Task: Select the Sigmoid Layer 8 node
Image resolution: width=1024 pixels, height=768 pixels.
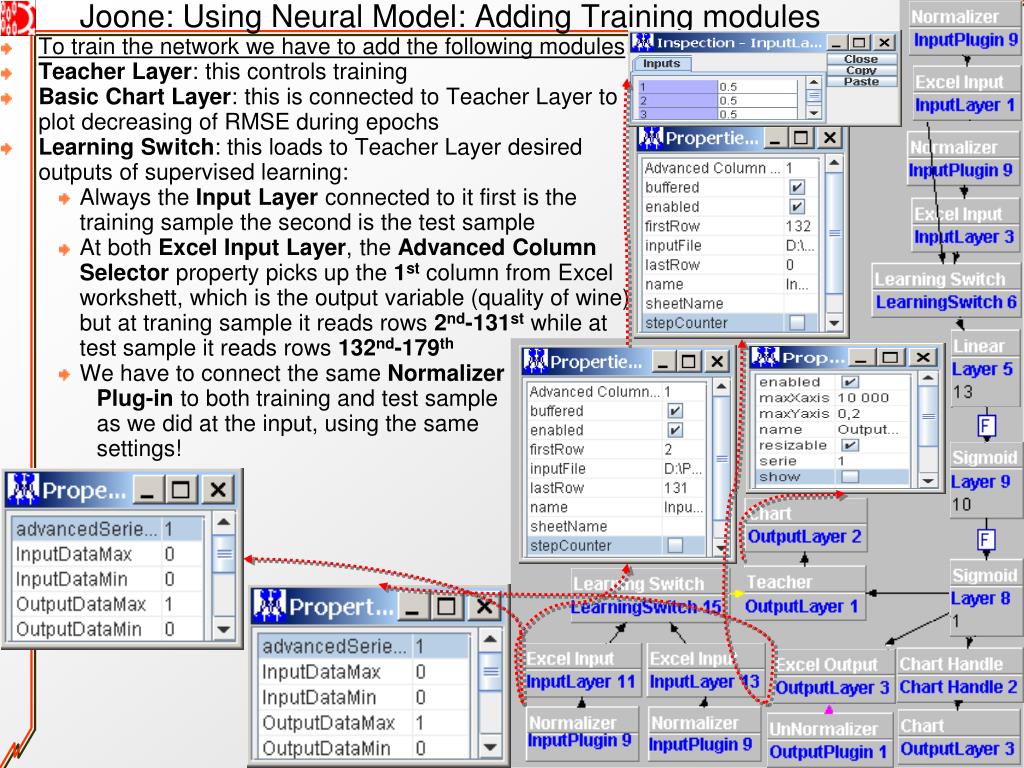Action: pyautogui.click(x=984, y=598)
